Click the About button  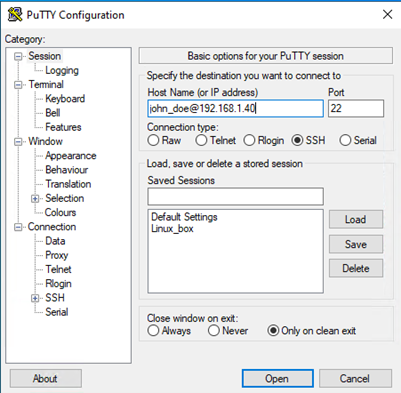(x=46, y=379)
